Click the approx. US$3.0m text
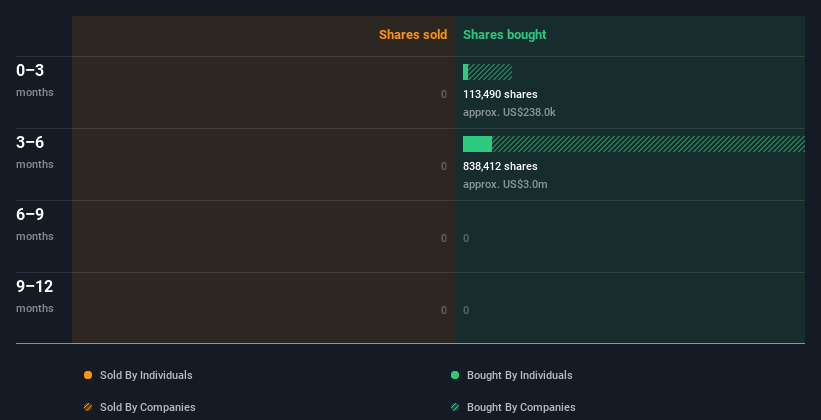821x420 pixels. [x=505, y=184]
